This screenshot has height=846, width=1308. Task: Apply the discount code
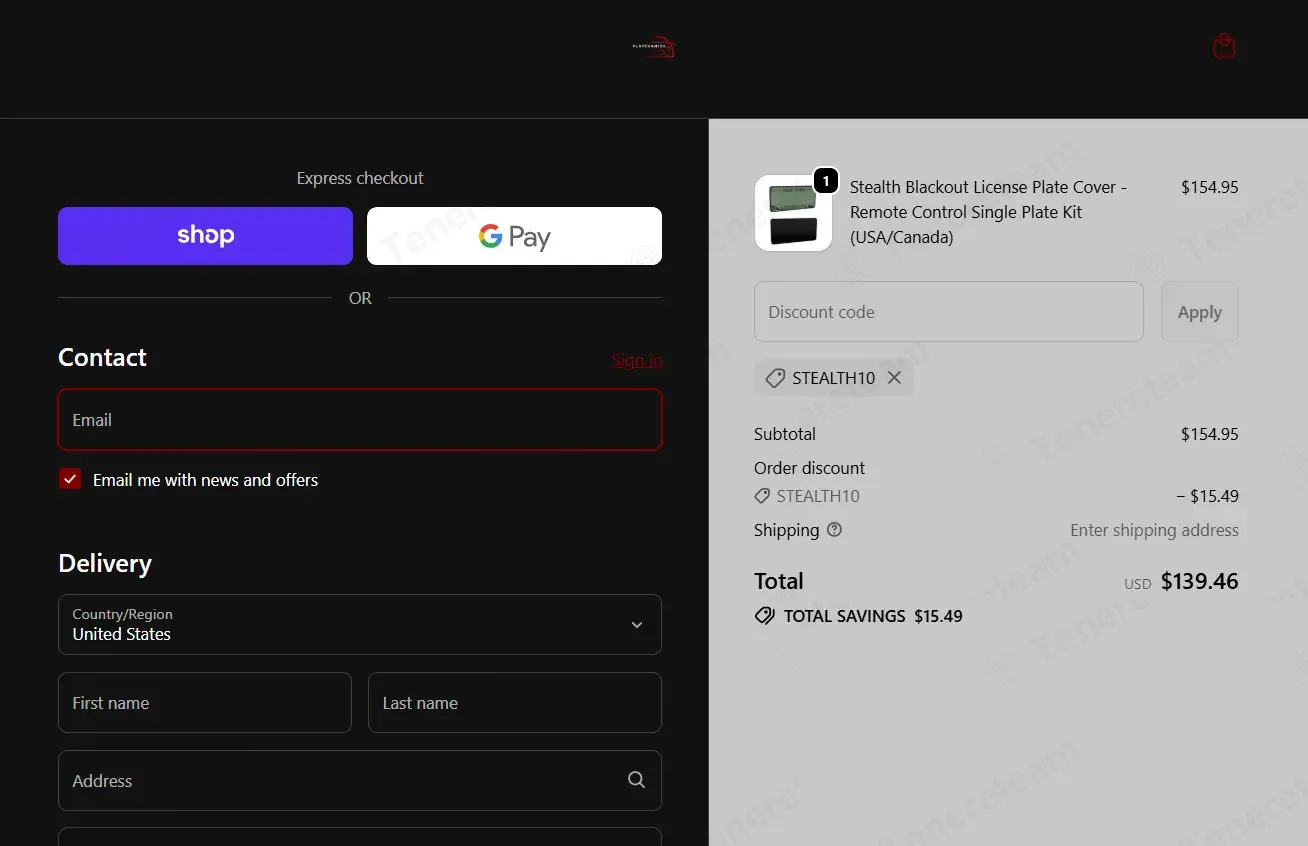pyautogui.click(x=1199, y=312)
